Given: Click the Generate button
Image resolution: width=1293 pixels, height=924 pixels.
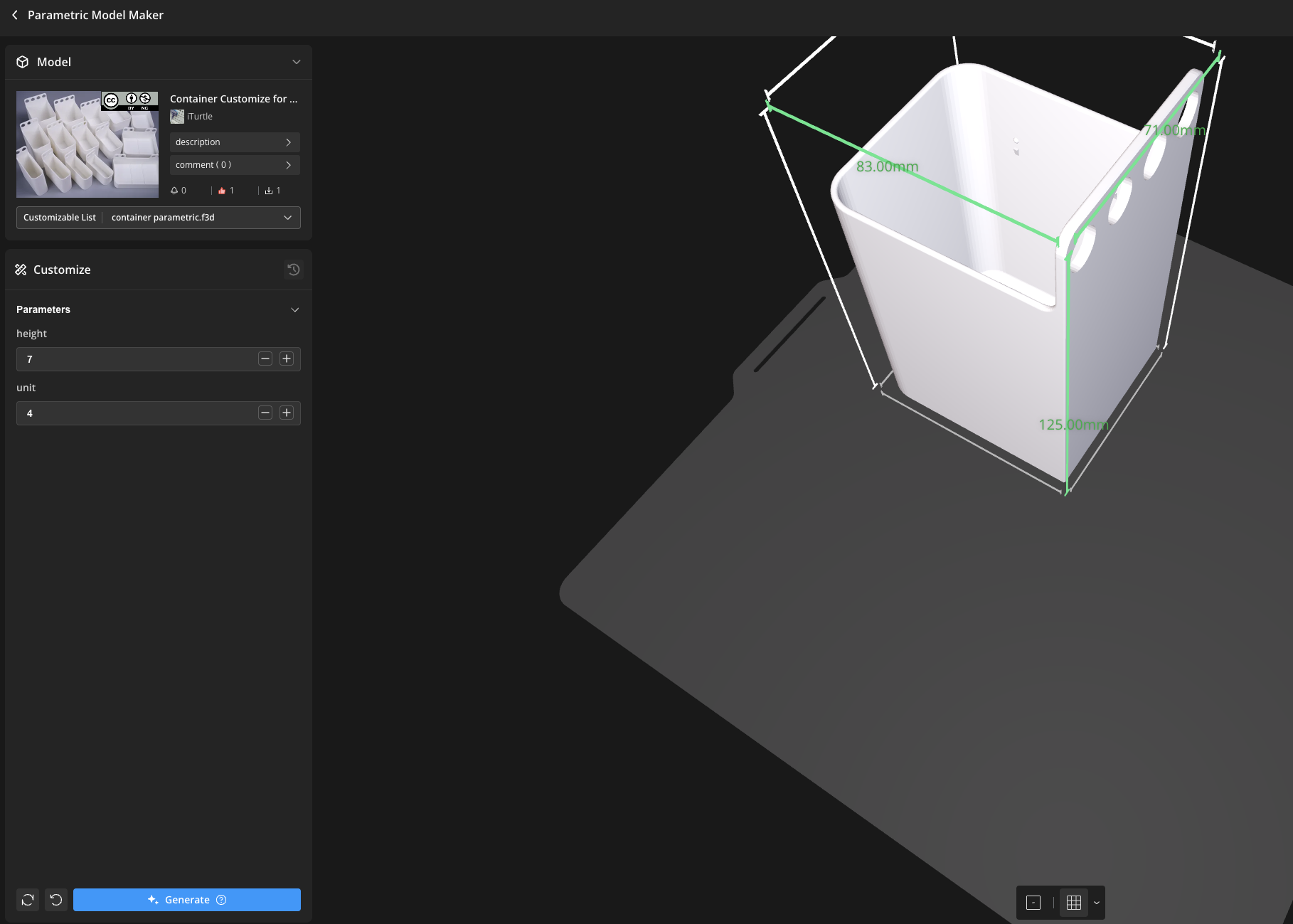Looking at the screenshot, I should [x=187, y=900].
